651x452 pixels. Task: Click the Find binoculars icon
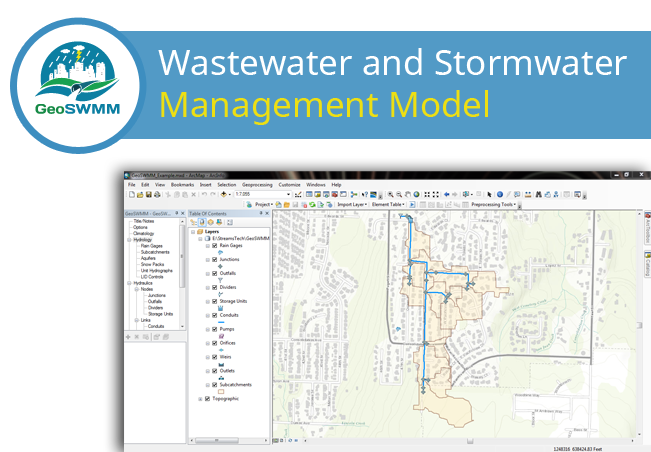tap(538, 194)
